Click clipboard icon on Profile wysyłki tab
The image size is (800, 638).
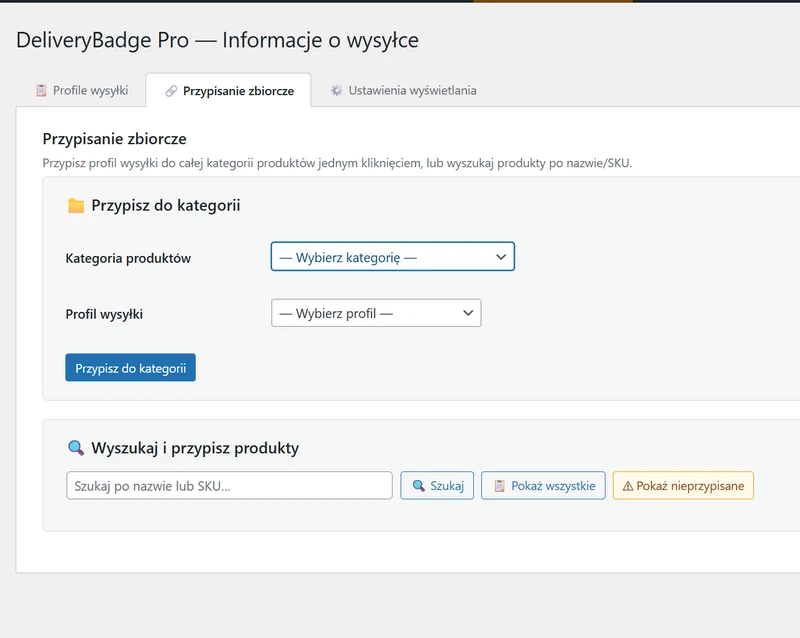click(x=41, y=90)
